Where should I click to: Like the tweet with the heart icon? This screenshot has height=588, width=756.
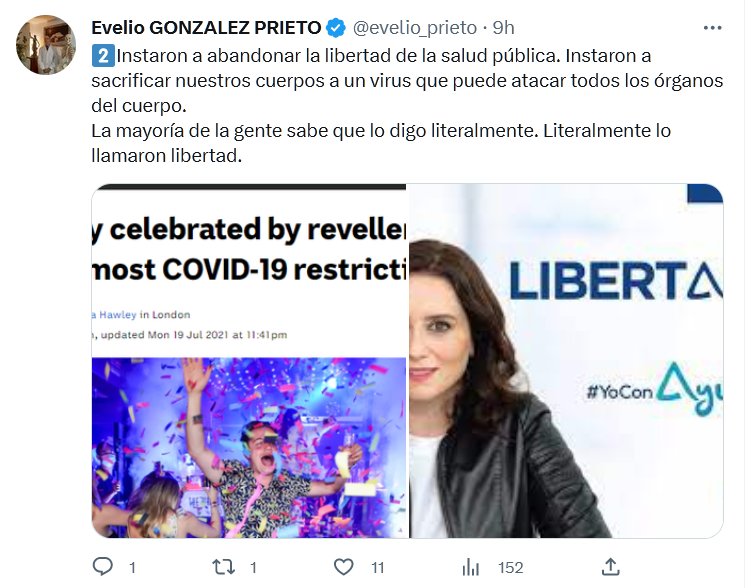coord(344,567)
